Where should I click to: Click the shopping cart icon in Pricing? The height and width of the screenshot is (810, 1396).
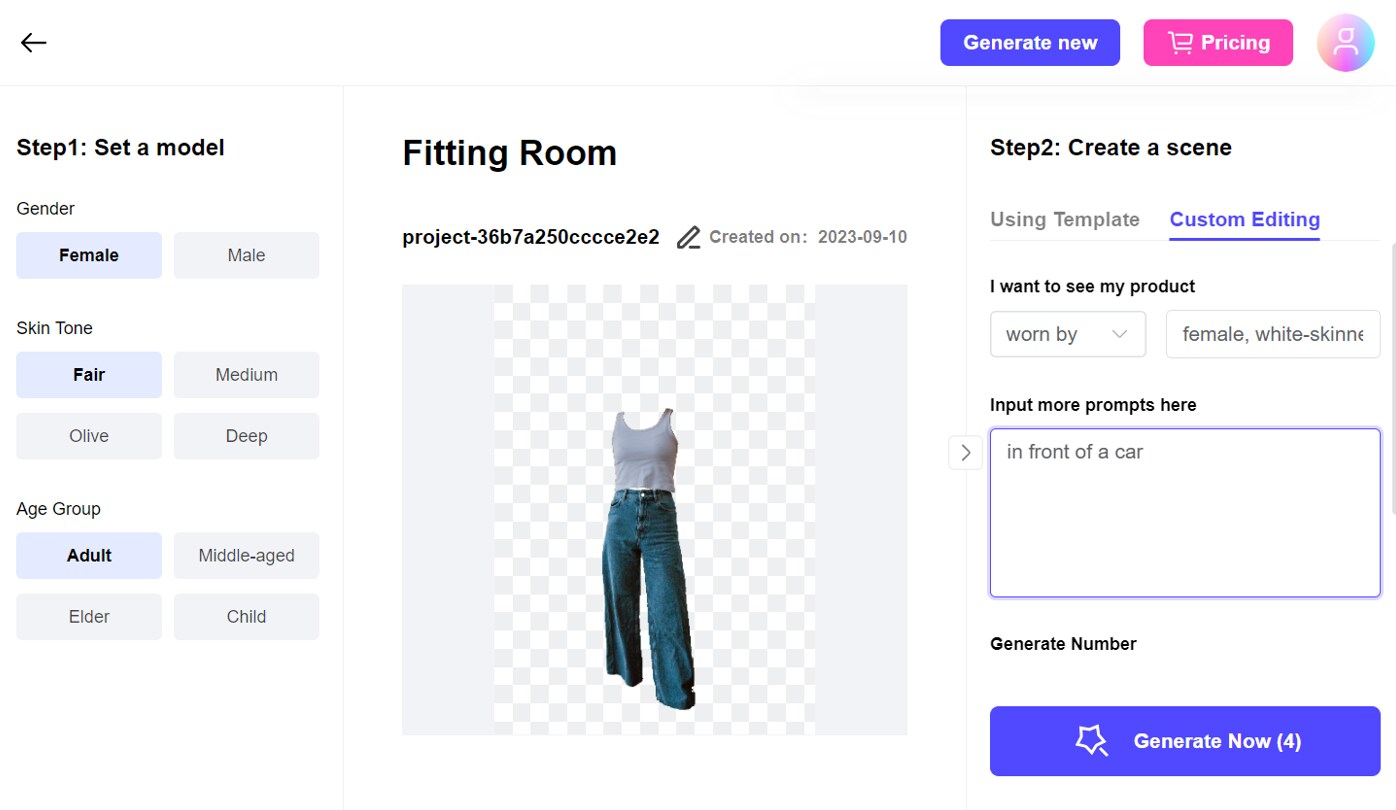[1180, 43]
